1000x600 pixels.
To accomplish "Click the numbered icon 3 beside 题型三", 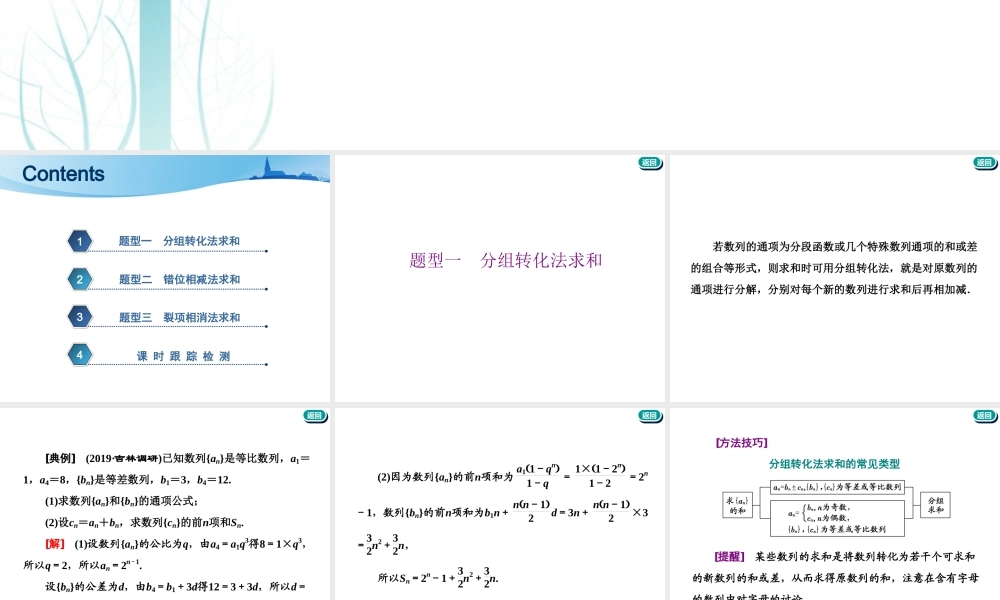I will pyautogui.click(x=80, y=316).
